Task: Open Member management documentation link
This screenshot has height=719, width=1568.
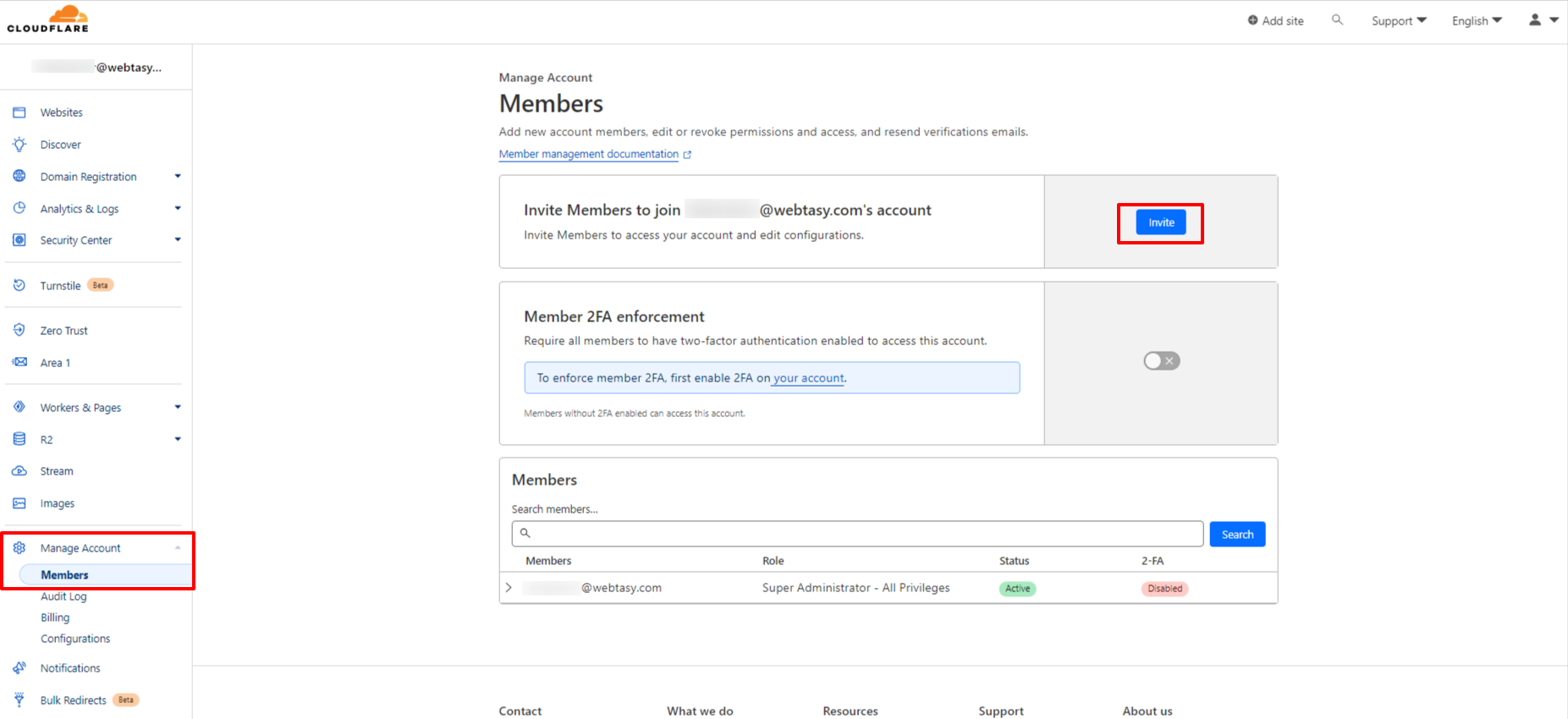Action: pyautogui.click(x=589, y=154)
